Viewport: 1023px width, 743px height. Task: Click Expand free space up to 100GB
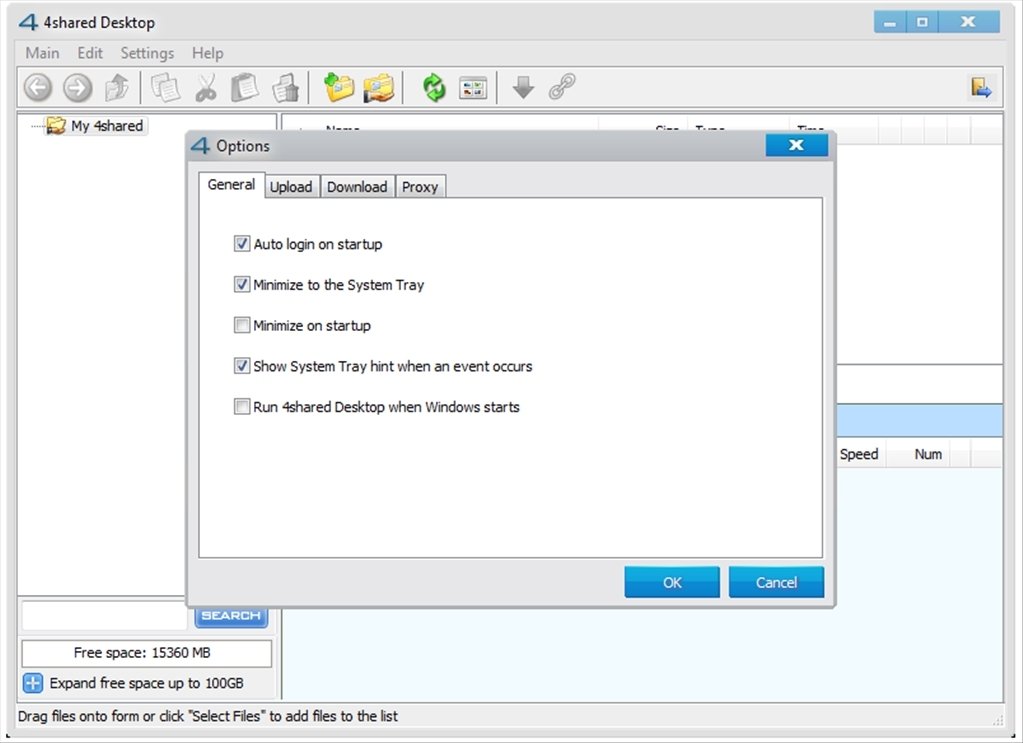146,683
